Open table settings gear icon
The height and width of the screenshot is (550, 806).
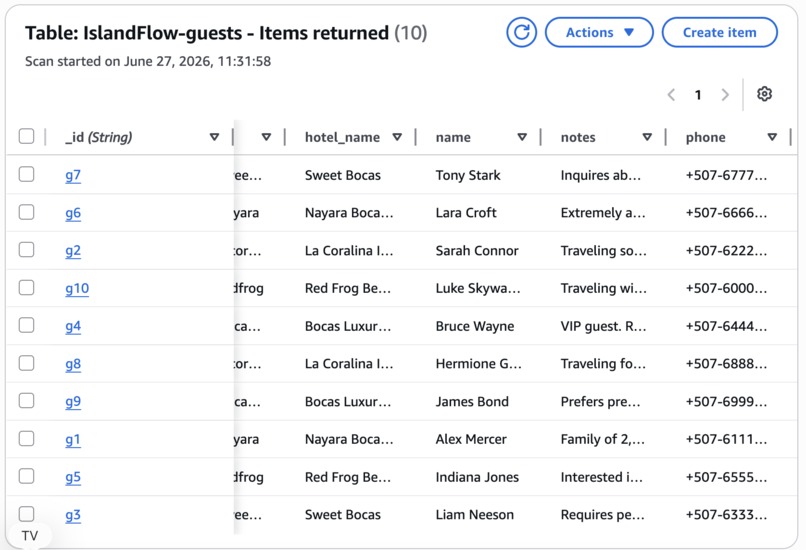[x=764, y=94]
